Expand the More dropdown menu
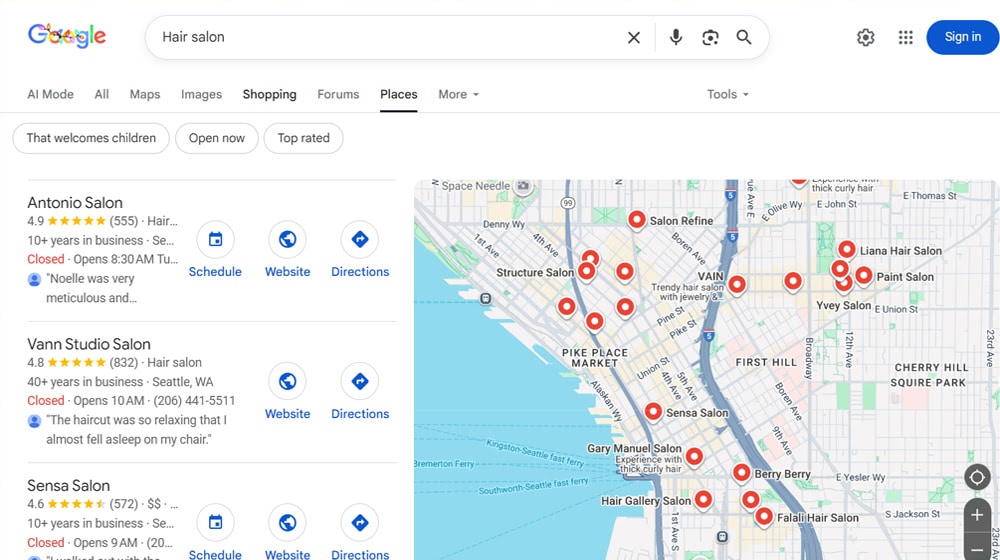1000x560 pixels. click(459, 94)
